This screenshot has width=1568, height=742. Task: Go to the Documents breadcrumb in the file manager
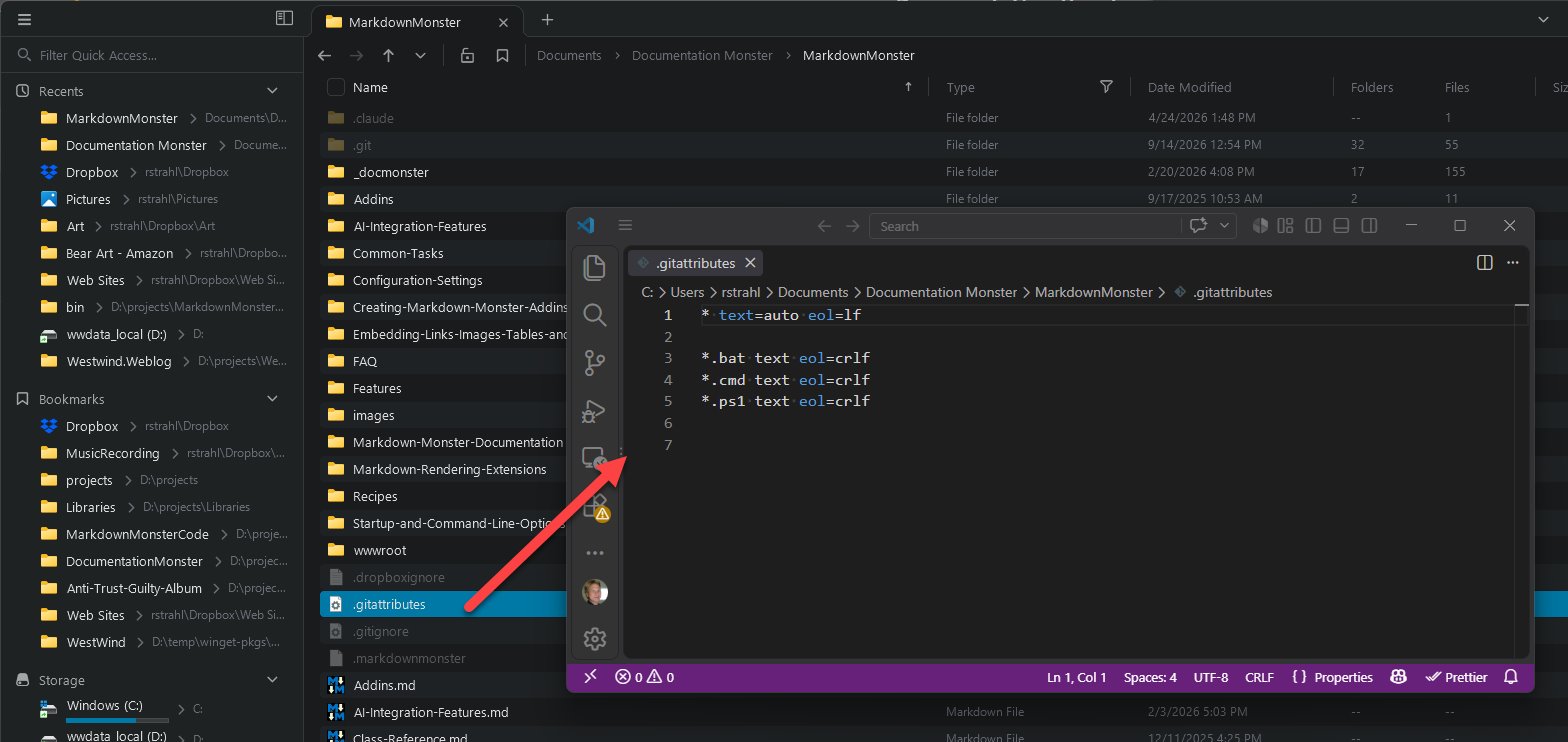[569, 56]
